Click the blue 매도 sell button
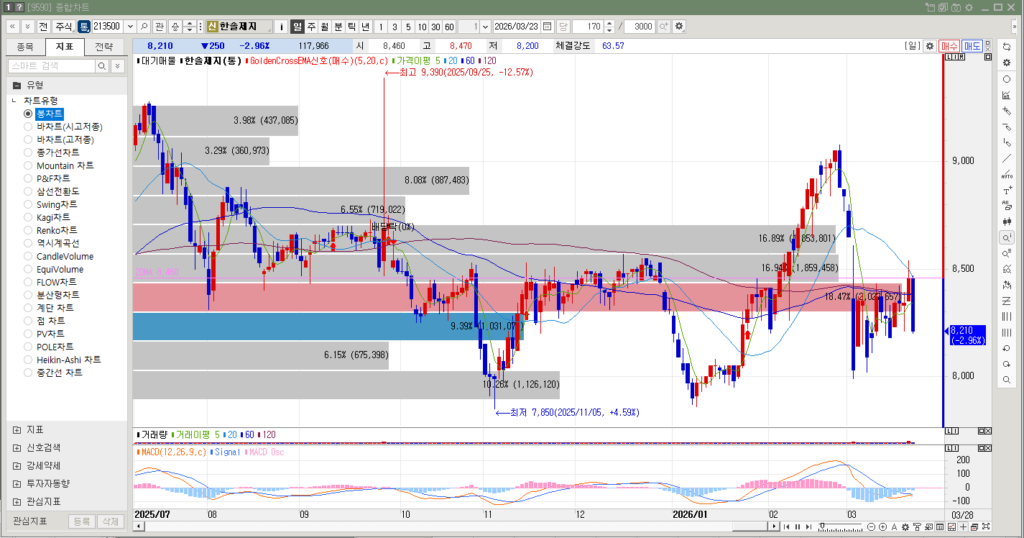Image resolution: width=1024 pixels, height=538 pixels. (x=972, y=46)
